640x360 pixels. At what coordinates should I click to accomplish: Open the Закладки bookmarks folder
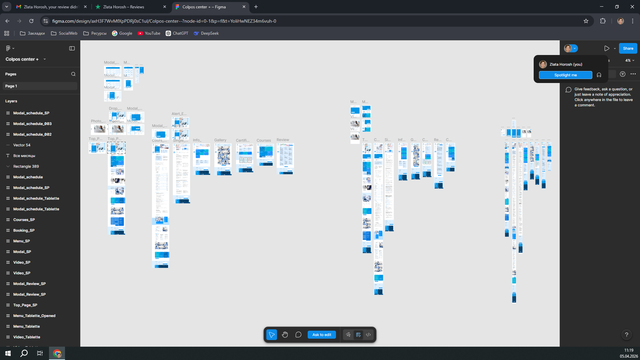pos(32,33)
